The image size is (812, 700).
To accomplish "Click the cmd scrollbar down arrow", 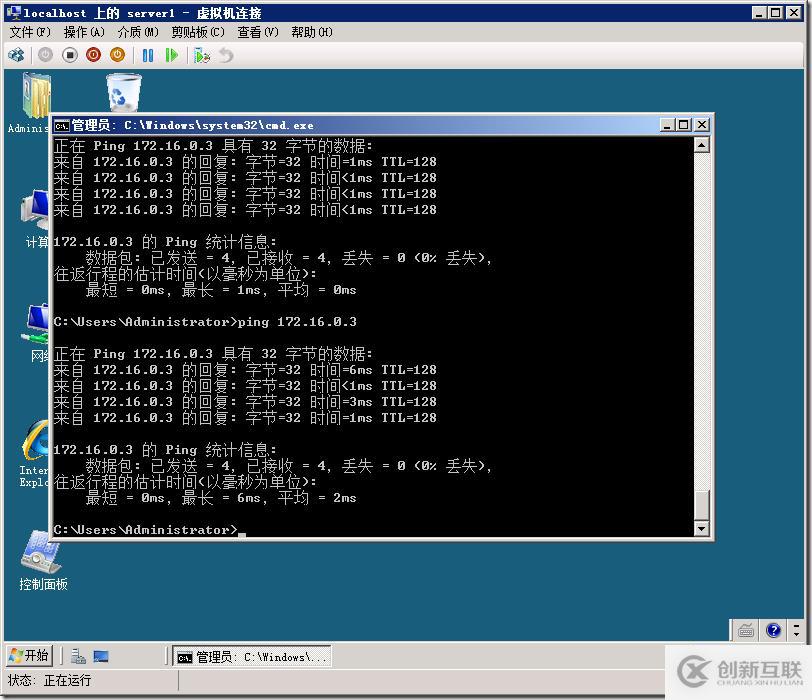I will click(x=701, y=528).
